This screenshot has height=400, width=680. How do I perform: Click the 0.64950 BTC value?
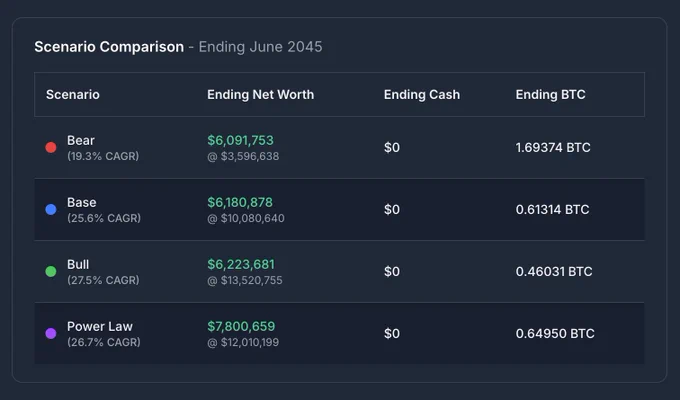555,334
